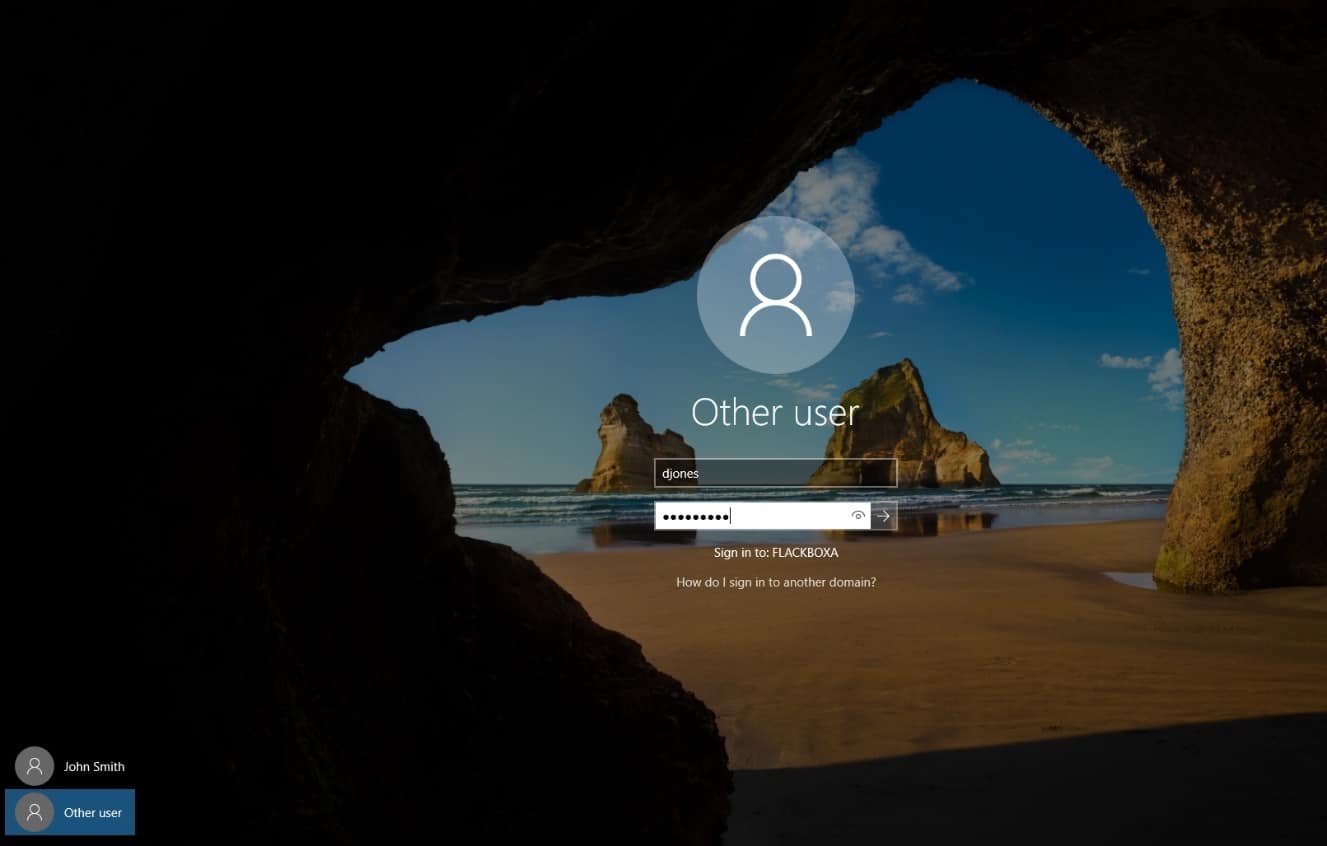The width and height of the screenshot is (1327, 846).
Task: Click the username field containing djones
Action: 775,473
